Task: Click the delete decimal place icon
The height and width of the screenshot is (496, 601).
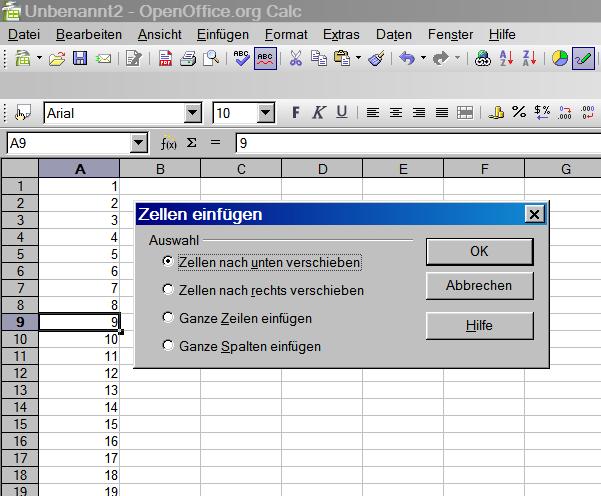Action: point(588,113)
